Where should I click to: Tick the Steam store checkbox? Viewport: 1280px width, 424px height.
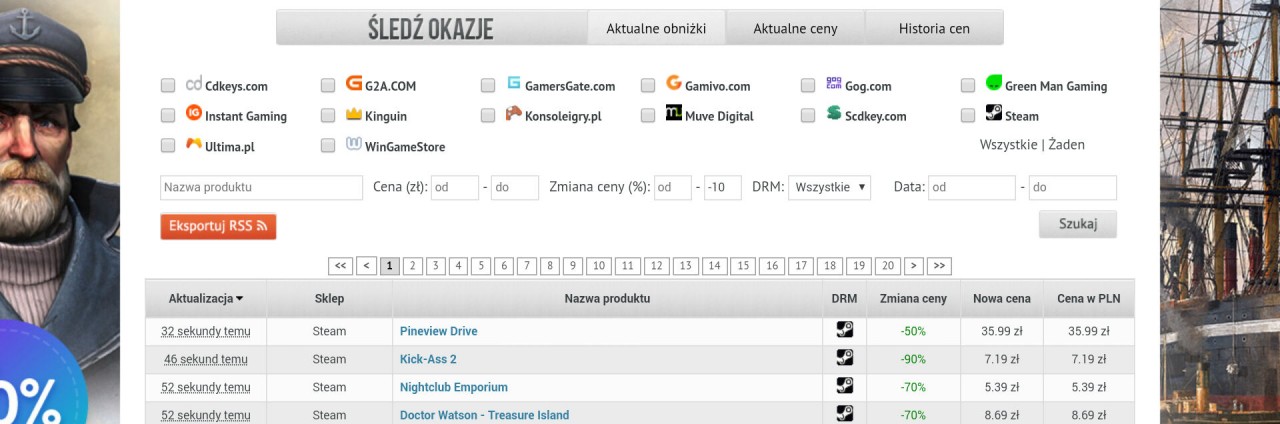(968, 115)
